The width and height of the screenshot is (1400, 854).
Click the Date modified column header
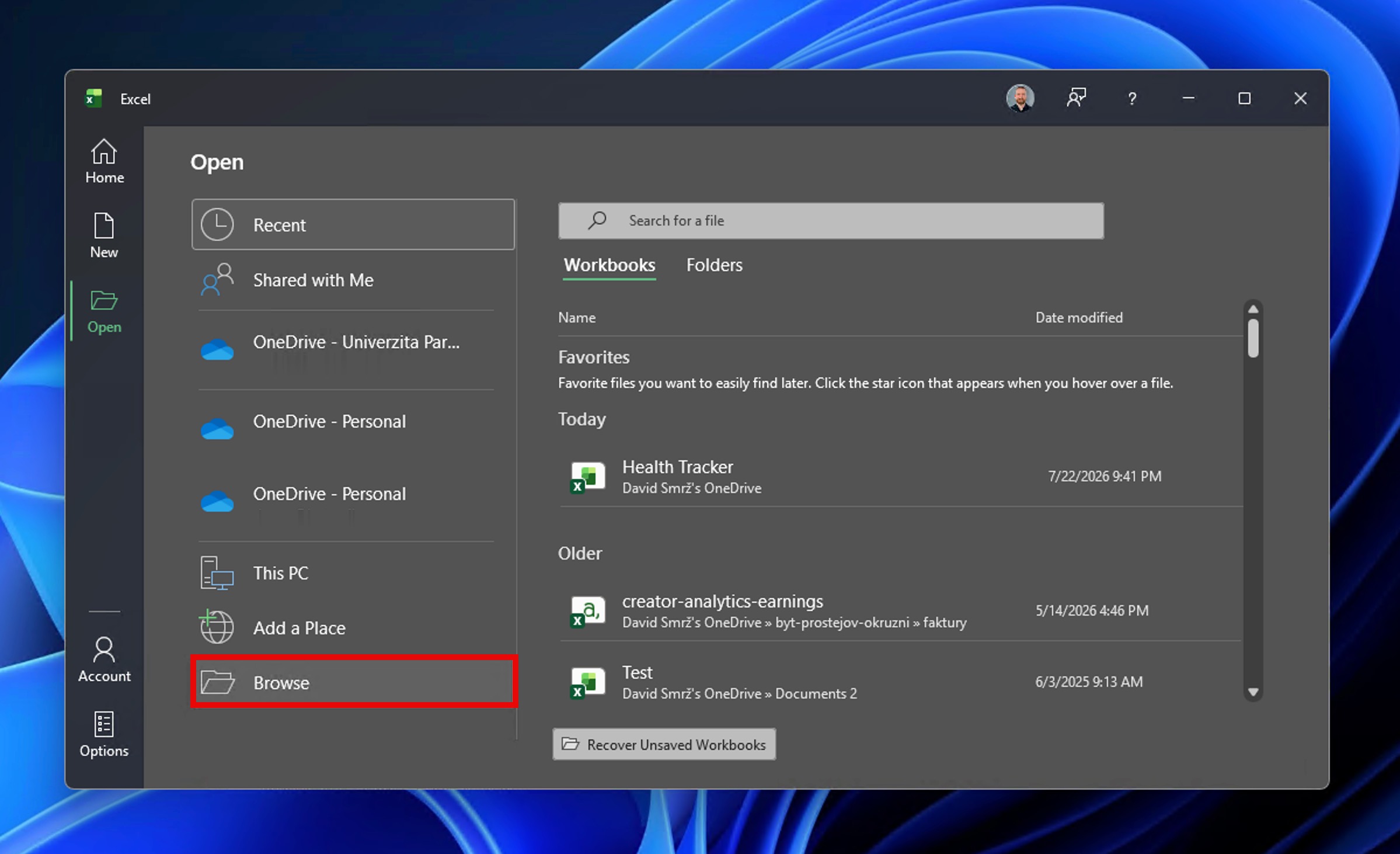[1079, 317]
